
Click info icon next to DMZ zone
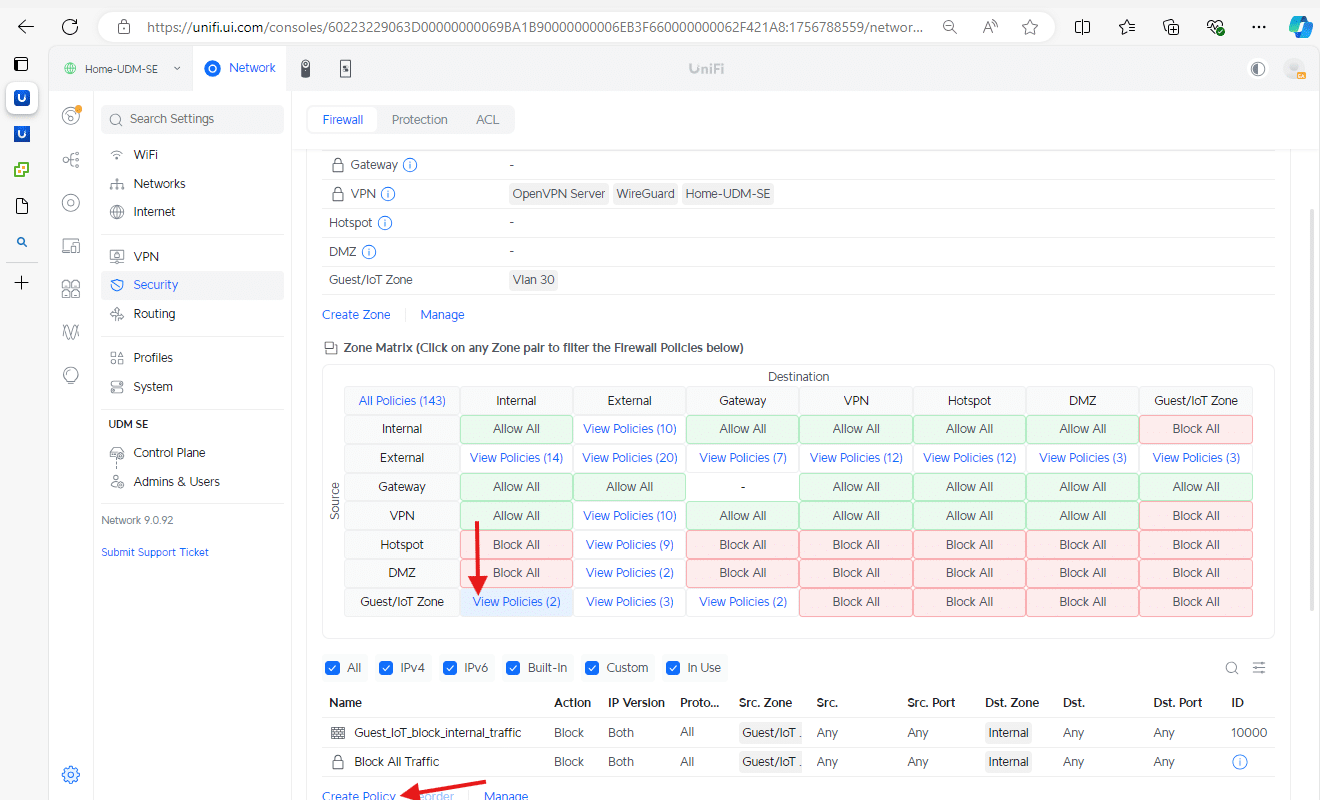point(369,252)
